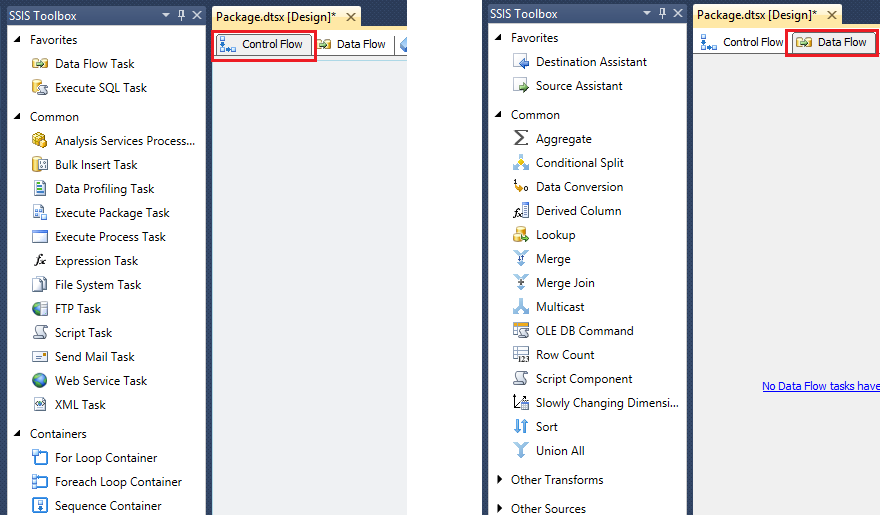Expand the Other Sources group
Image resolution: width=880 pixels, height=515 pixels.
pos(499,508)
